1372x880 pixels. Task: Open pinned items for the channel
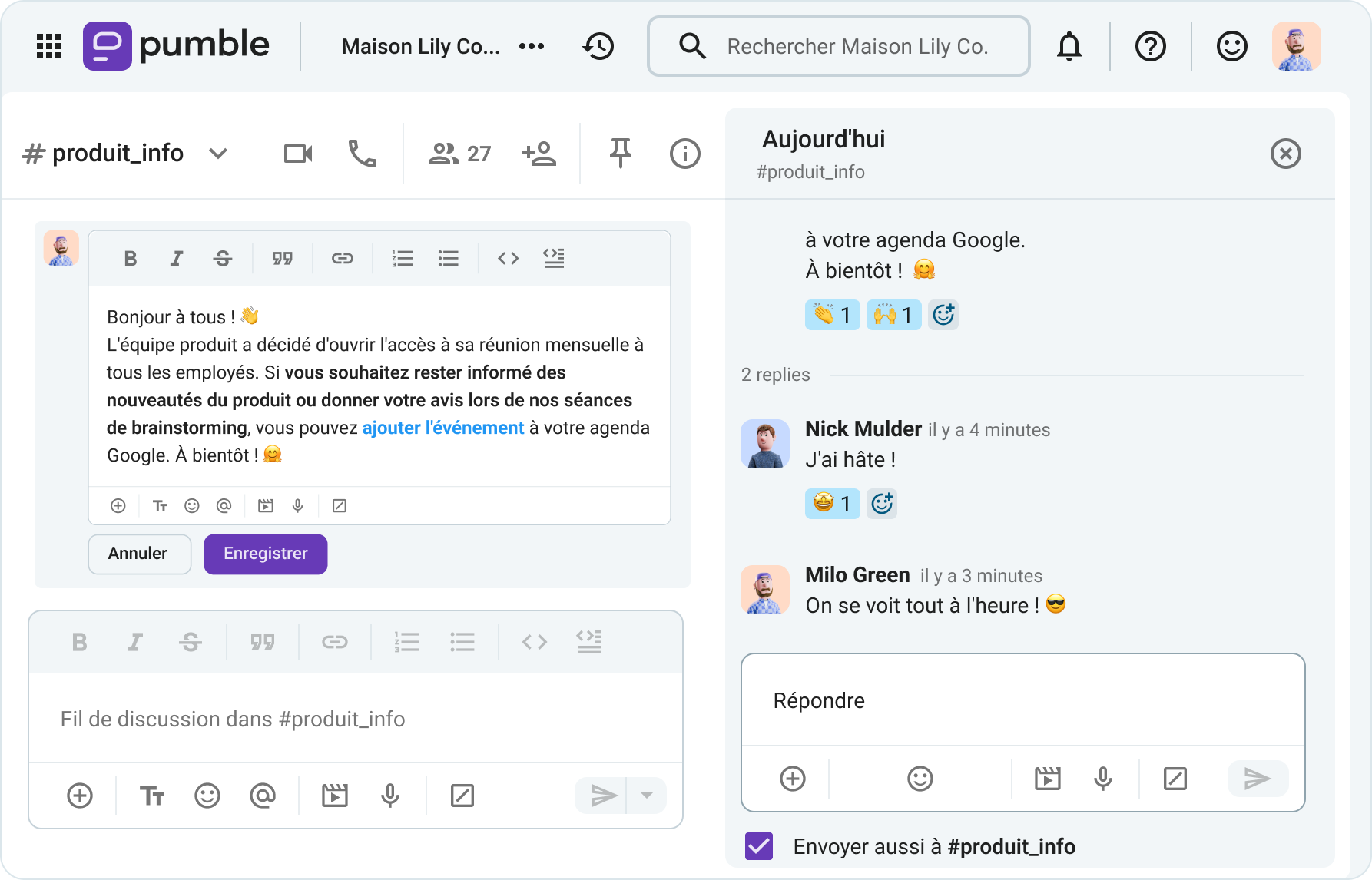(x=619, y=153)
